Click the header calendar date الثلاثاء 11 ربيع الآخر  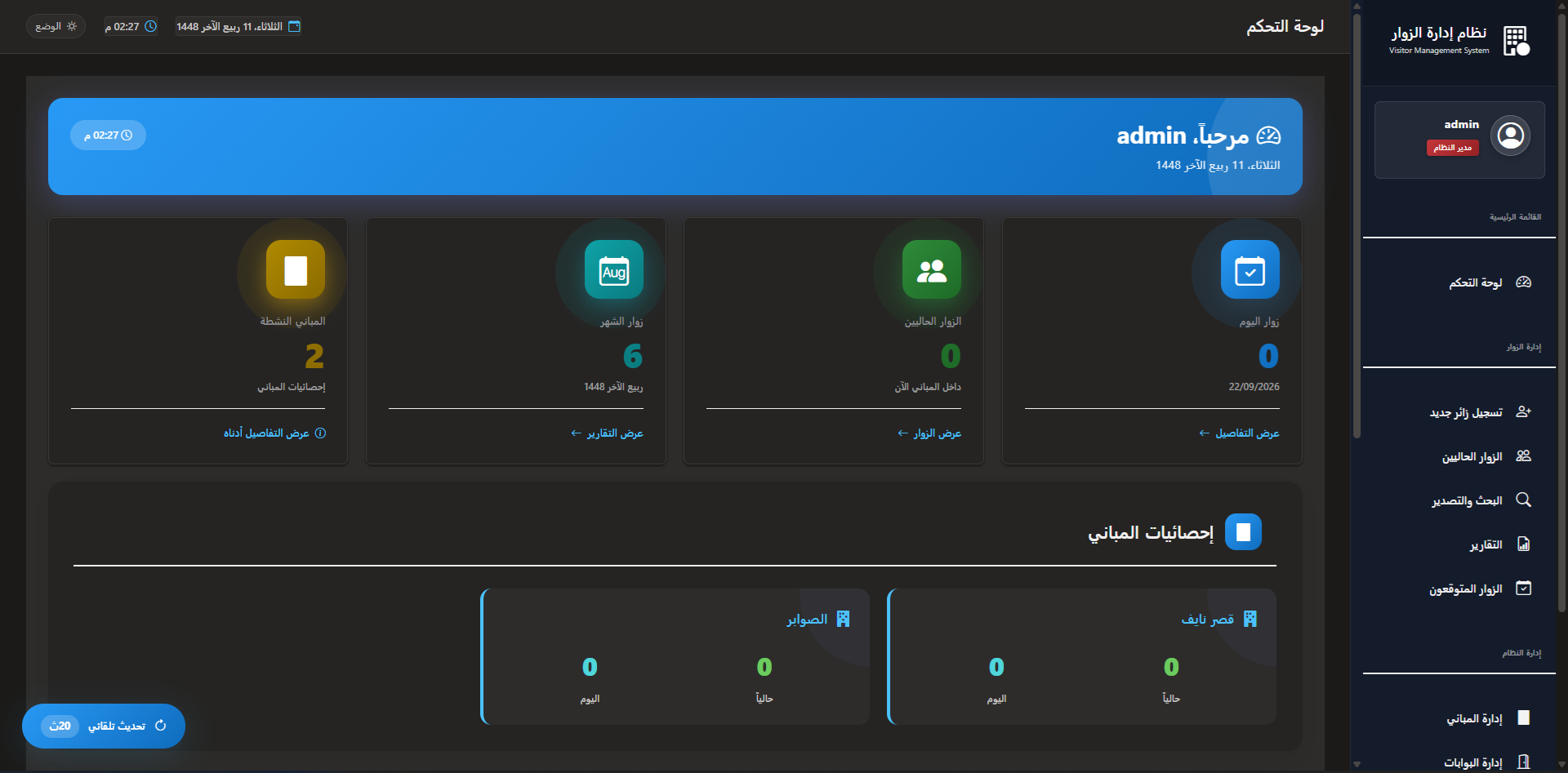(238, 26)
